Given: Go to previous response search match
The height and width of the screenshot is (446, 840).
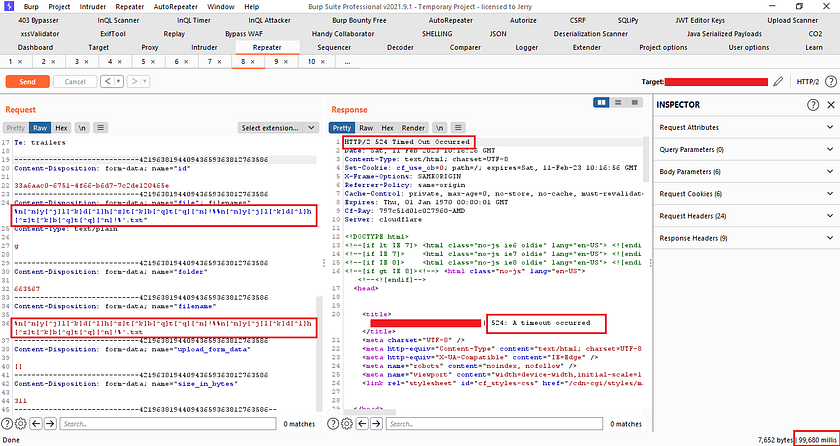Looking at the screenshot, I should pyautogui.click(x=363, y=424).
